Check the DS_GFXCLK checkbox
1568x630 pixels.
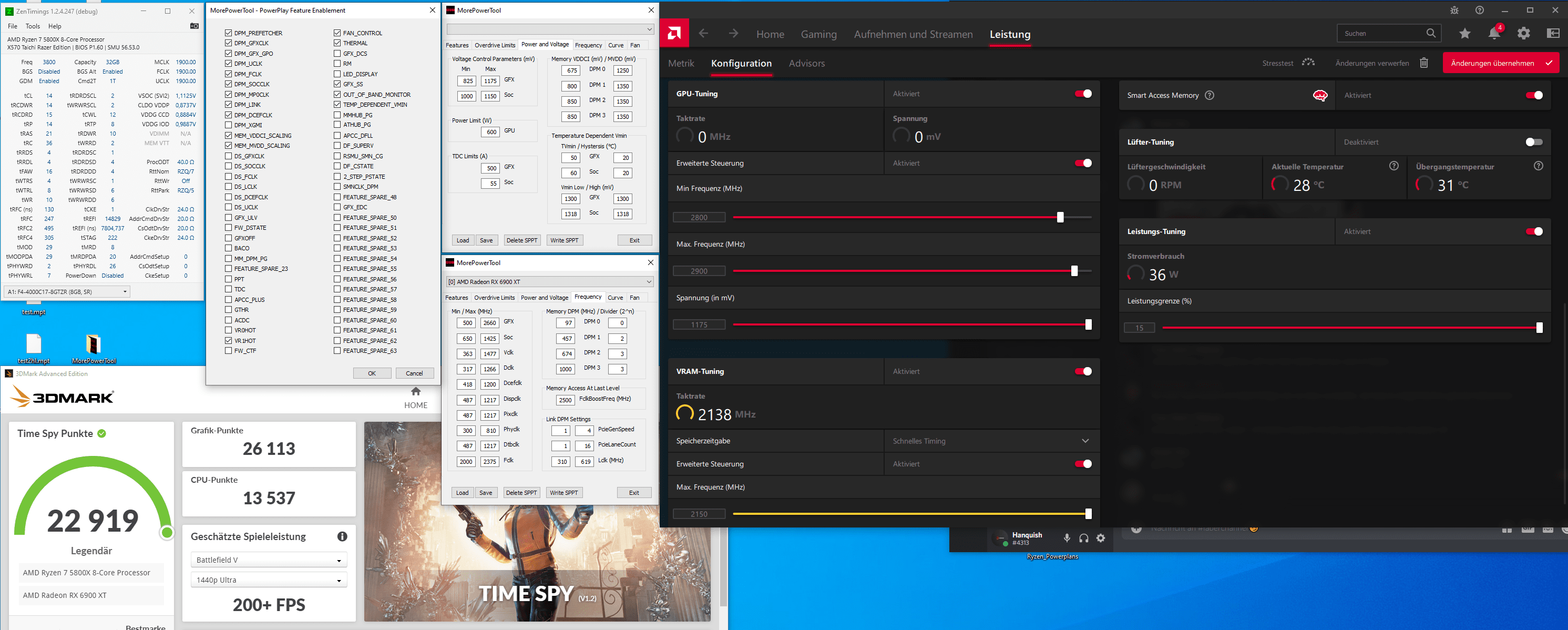(x=228, y=156)
